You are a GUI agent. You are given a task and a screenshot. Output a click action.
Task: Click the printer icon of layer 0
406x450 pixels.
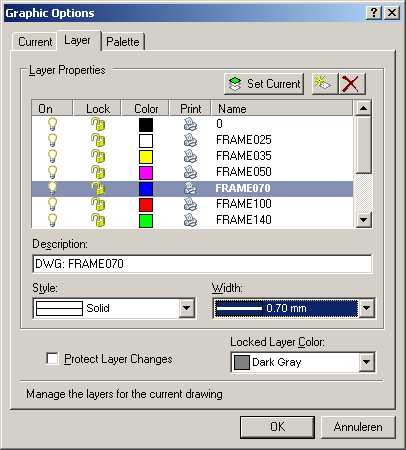(x=190, y=124)
